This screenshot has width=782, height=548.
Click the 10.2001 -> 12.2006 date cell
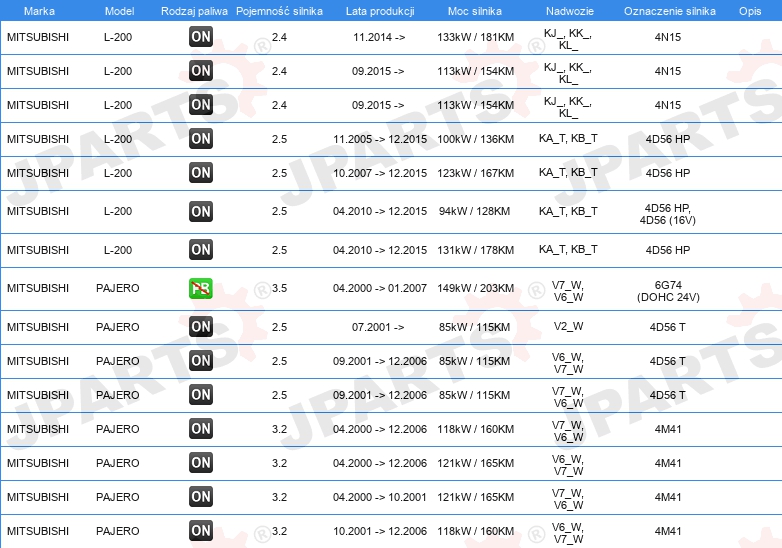pyautogui.click(x=380, y=531)
